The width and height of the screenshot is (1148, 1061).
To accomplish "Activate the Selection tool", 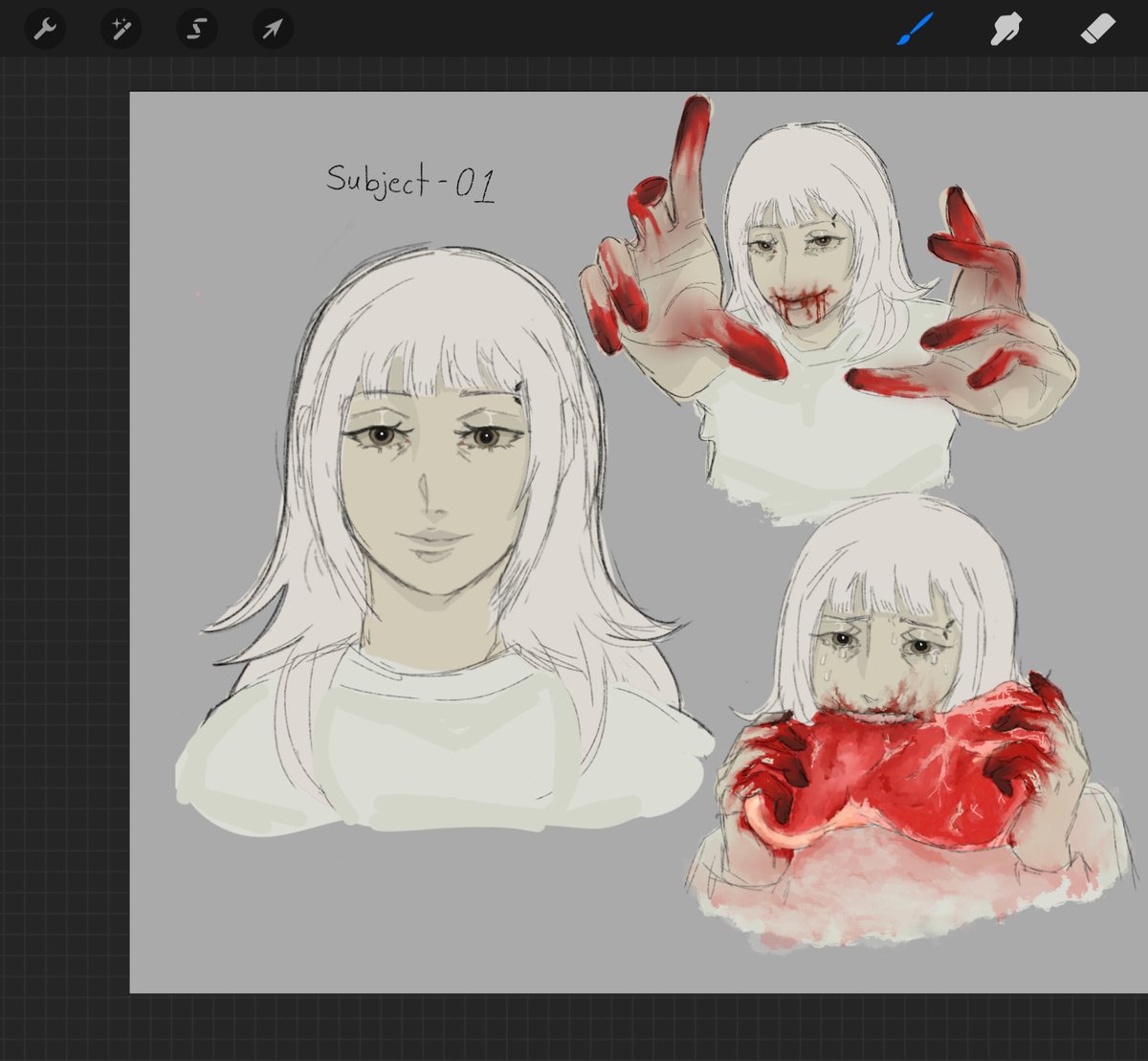I will point(196,30).
